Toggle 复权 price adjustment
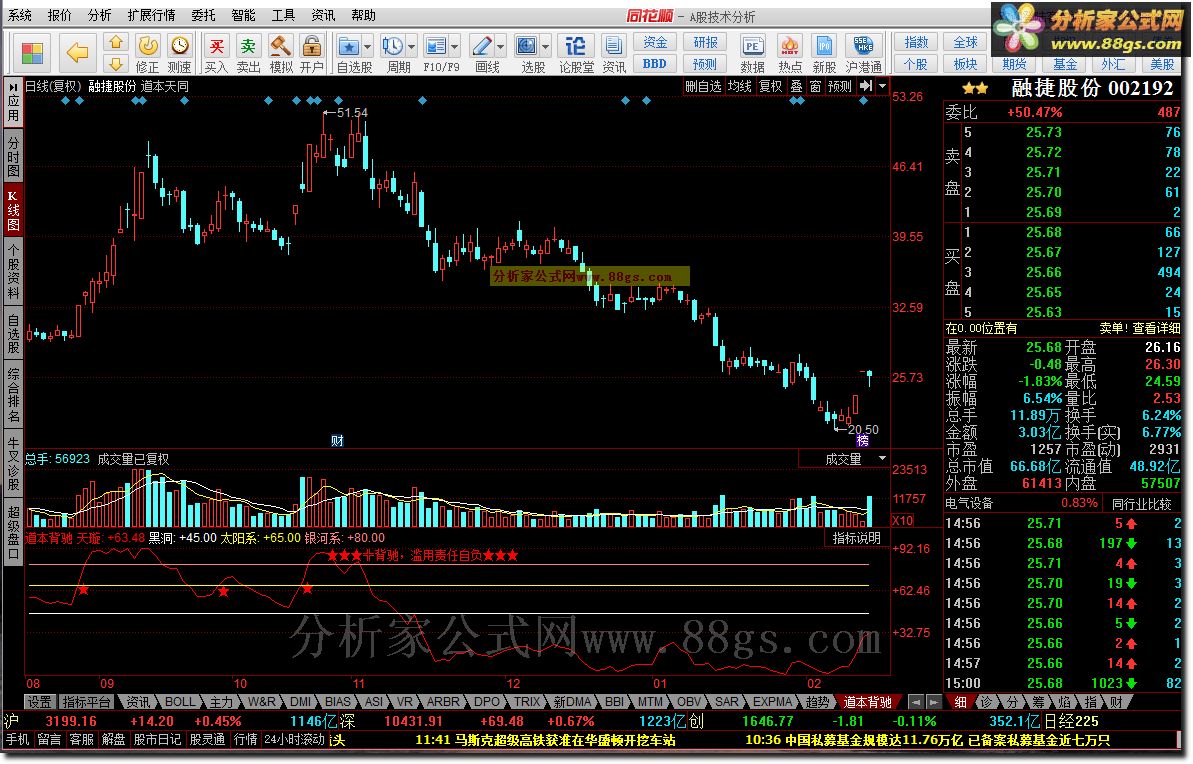Screen dimensions: 1193x764 tap(770, 87)
